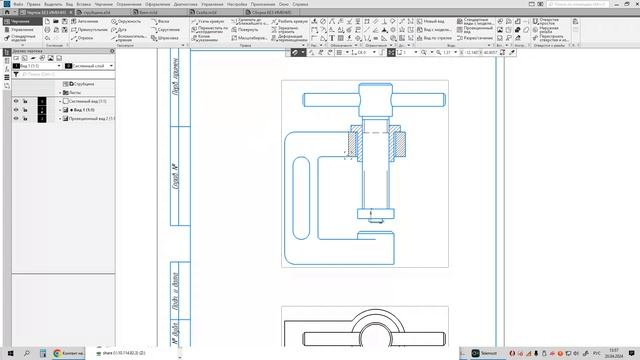Select the Дуга arc tool
This screenshot has width=640, height=360.
119,30
